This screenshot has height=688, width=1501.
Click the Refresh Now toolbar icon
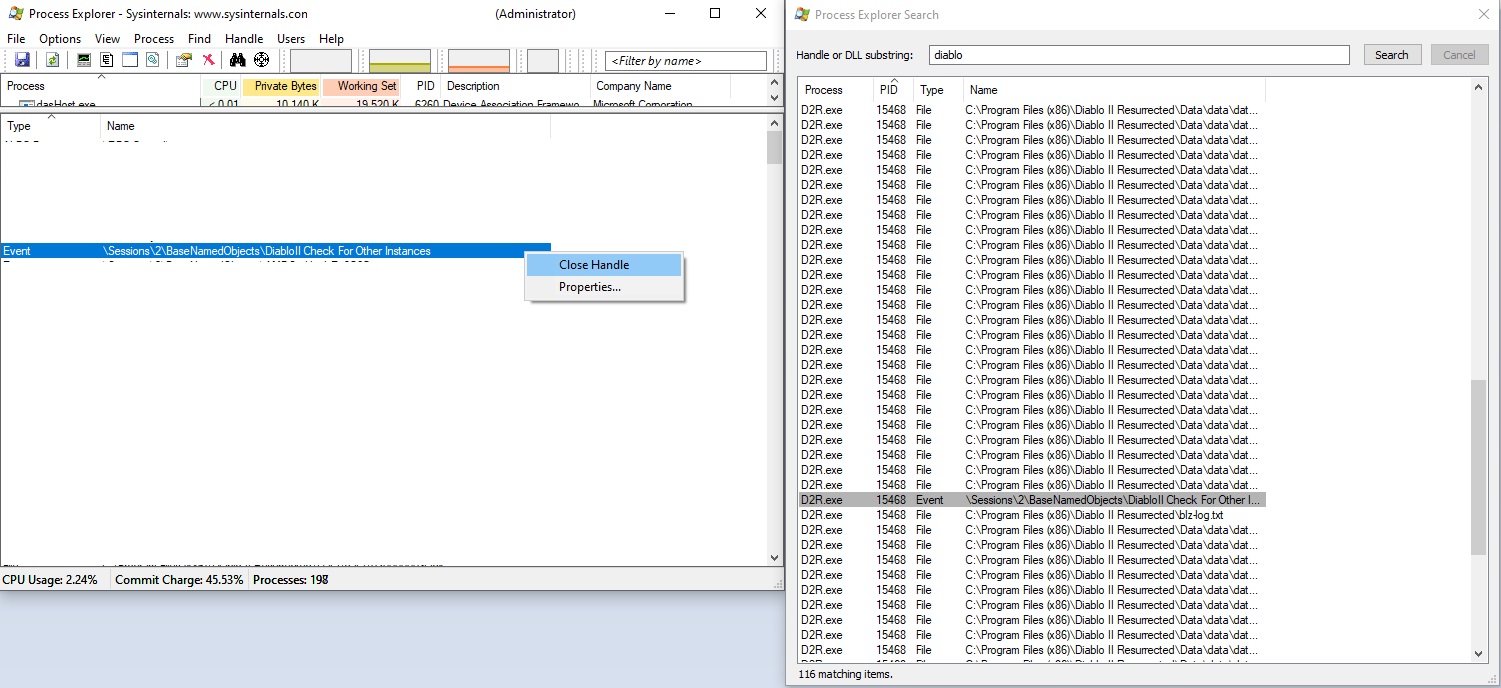point(52,60)
